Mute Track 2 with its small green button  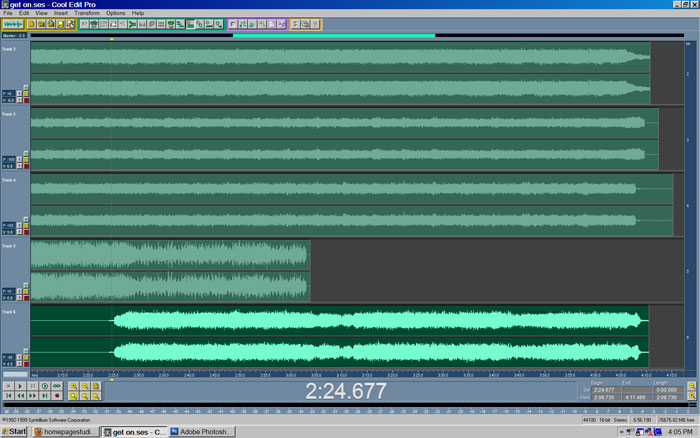[x=26, y=87]
